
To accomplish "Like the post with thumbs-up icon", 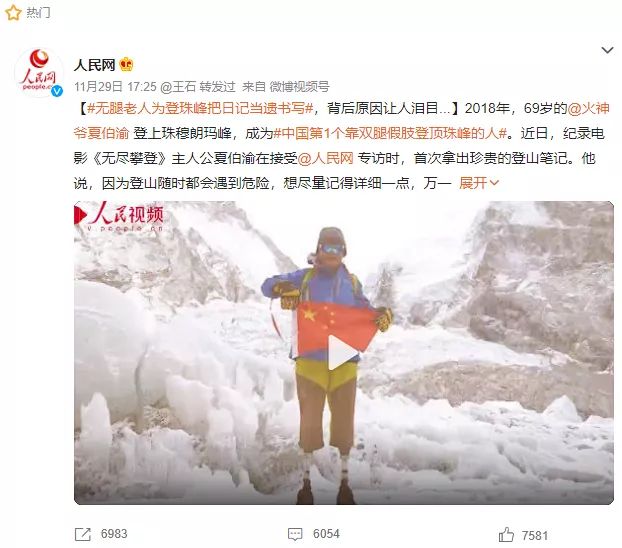I will (506, 535).
